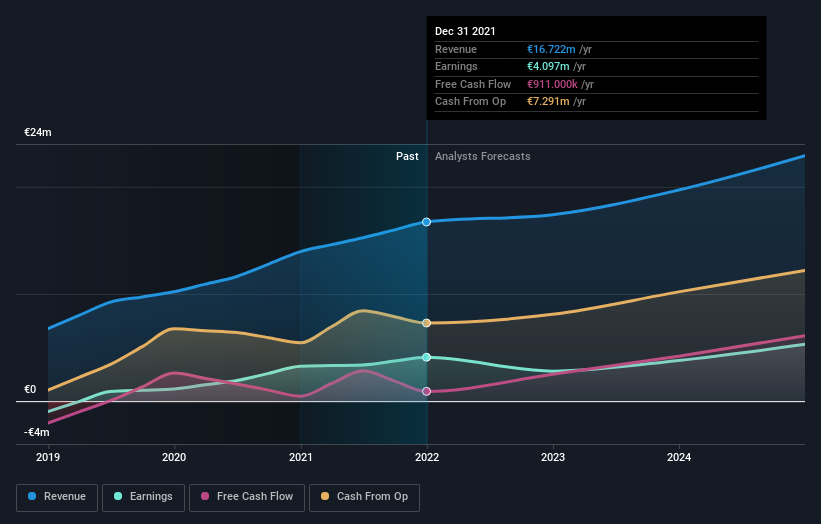
Task: Click the Earnings row label in tooltip
Action: pos(456,66)
